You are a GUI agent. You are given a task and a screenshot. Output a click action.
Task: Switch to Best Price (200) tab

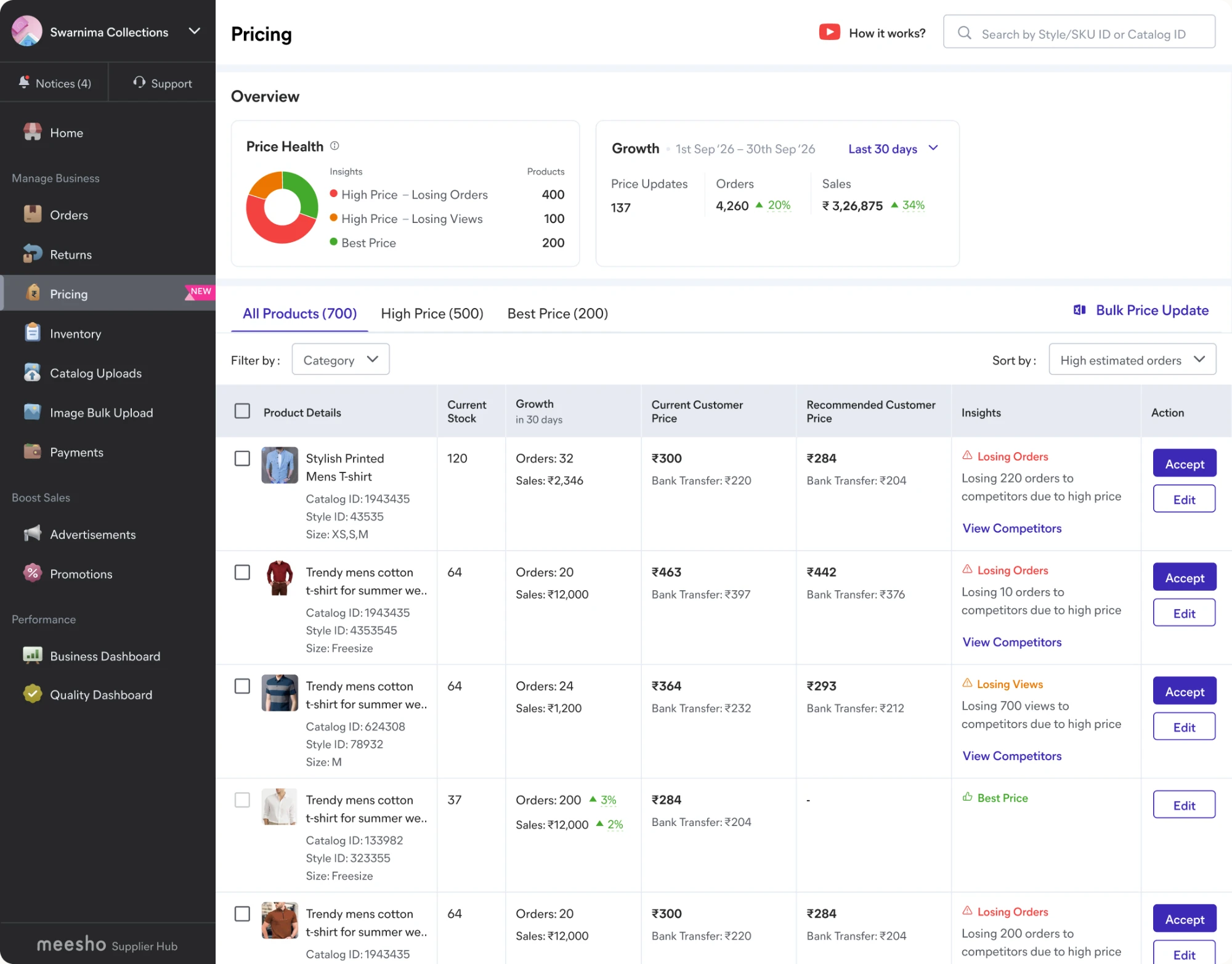point(557,314)
